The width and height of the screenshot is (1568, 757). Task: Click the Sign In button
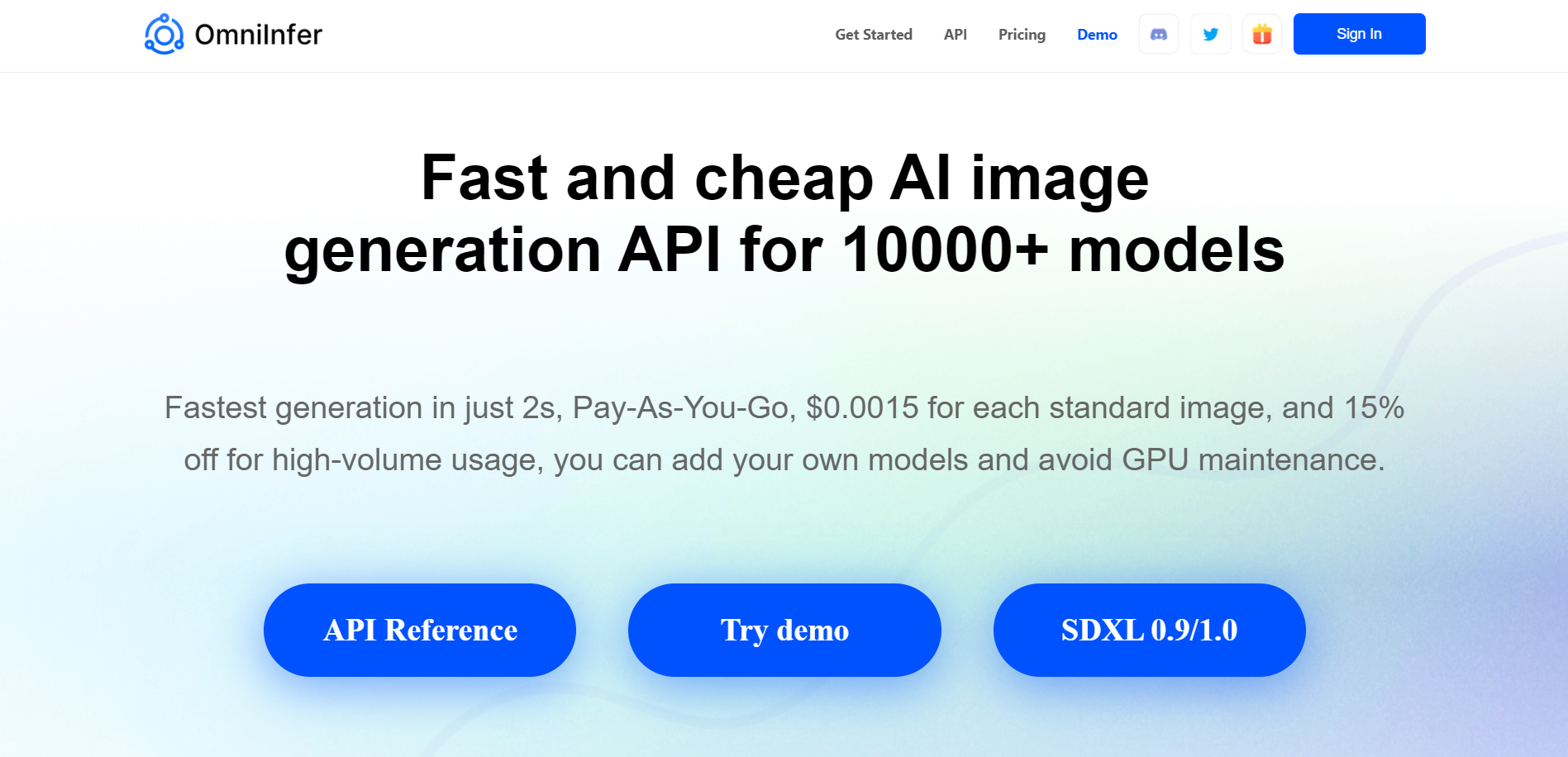[1358, 34]
